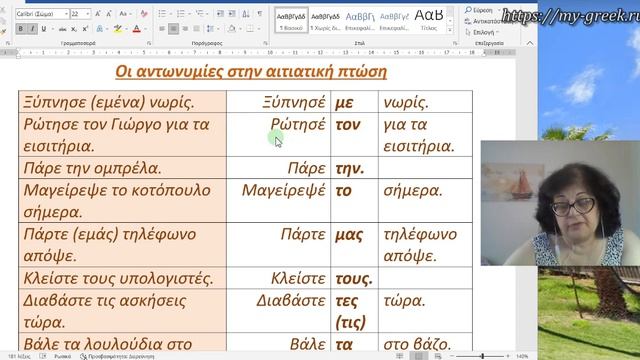Screen dimensions: 640x360
Task: Select the Βασικό style
Action: coord(291,21)
